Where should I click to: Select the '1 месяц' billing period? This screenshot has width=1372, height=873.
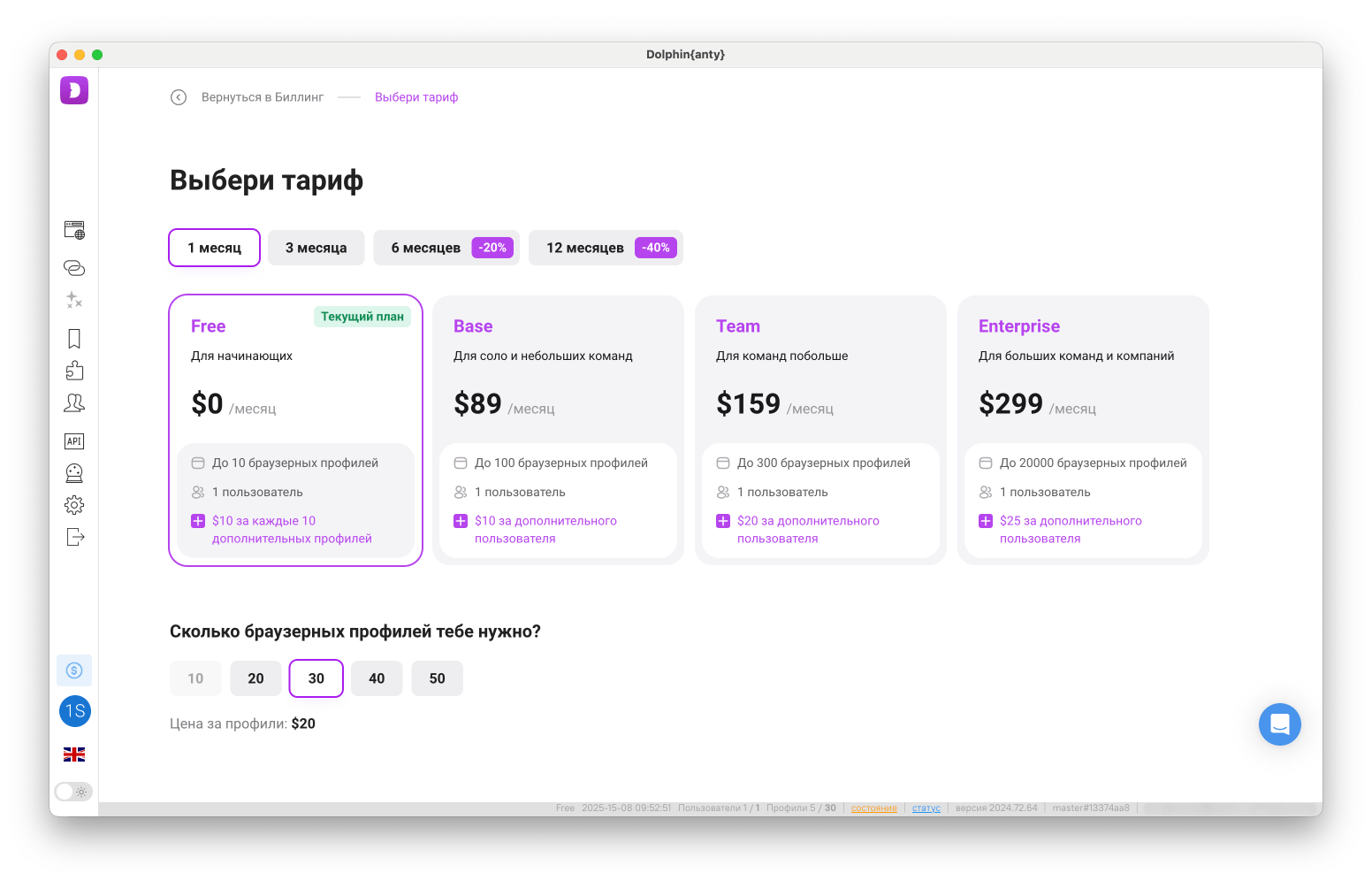tap(215, 248)
